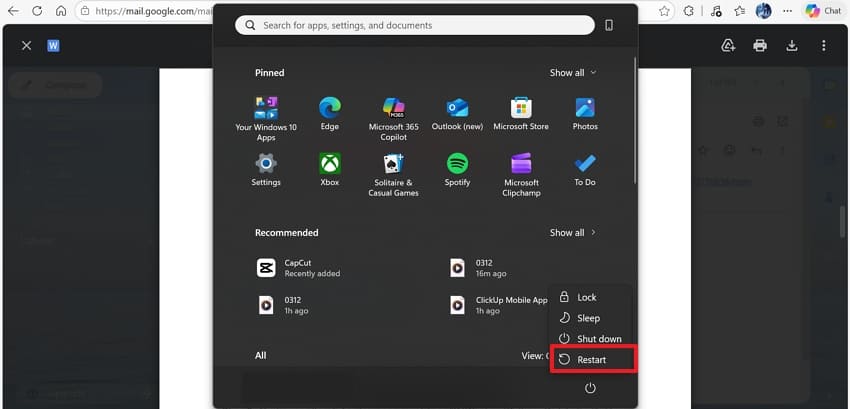
Task: Open the To Do app
Action: [585, 169]
